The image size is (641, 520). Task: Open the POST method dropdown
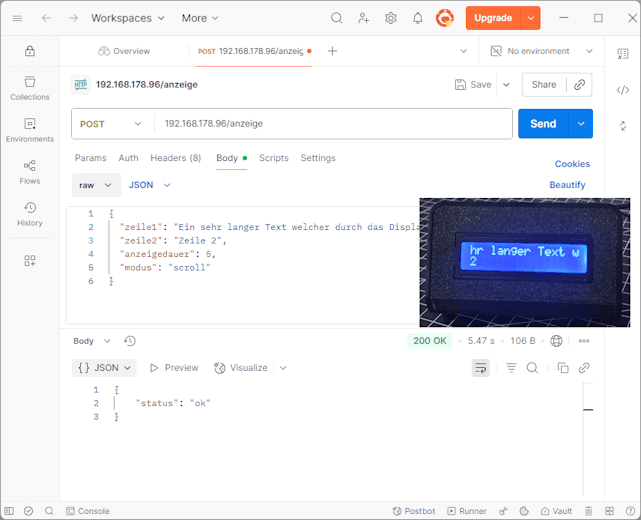(x=111, y=124)
